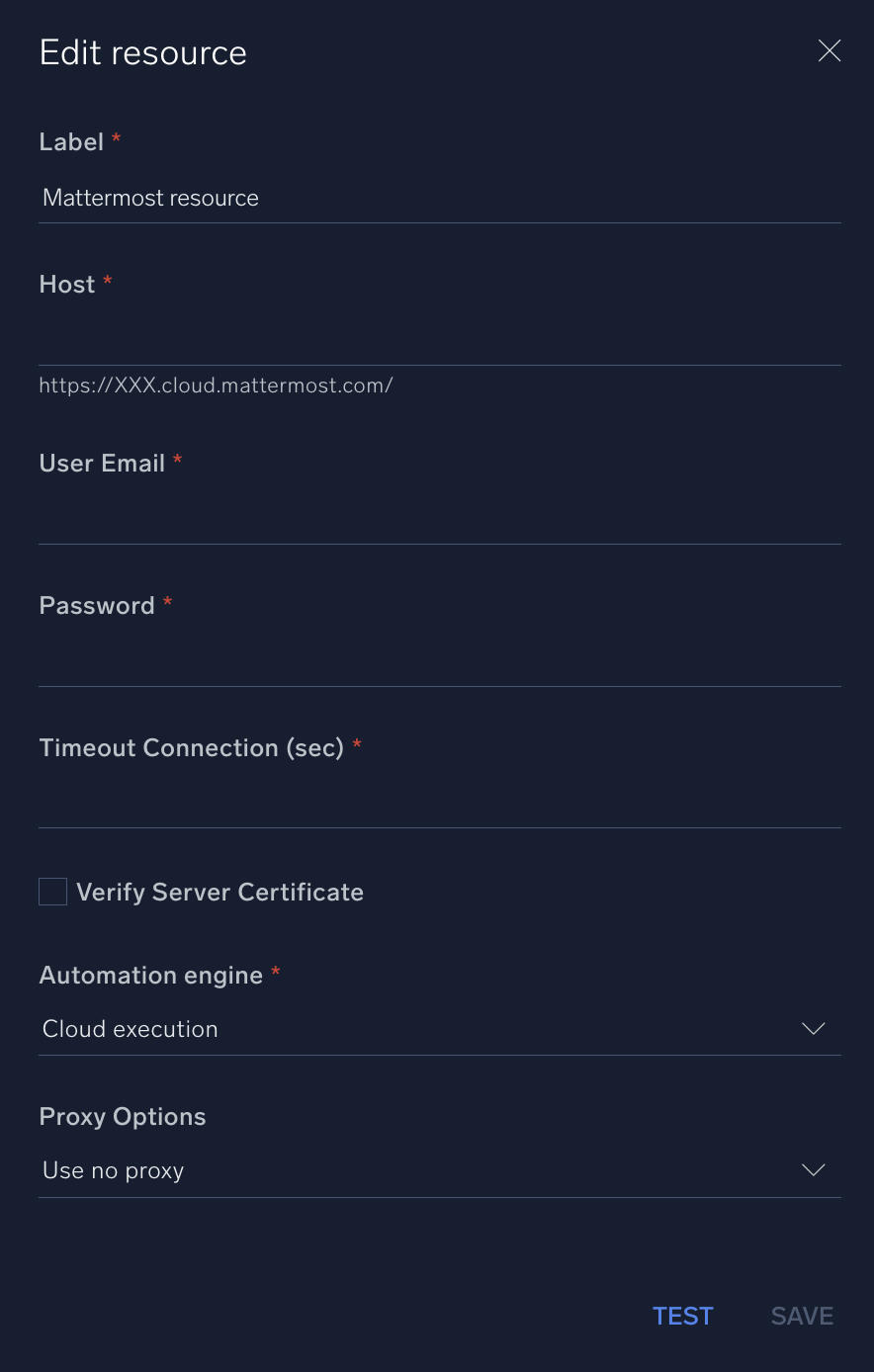This screenshot has height=1372, width=874.
Task: Click the Host placeholder example URL
Action: coord(216,386)
